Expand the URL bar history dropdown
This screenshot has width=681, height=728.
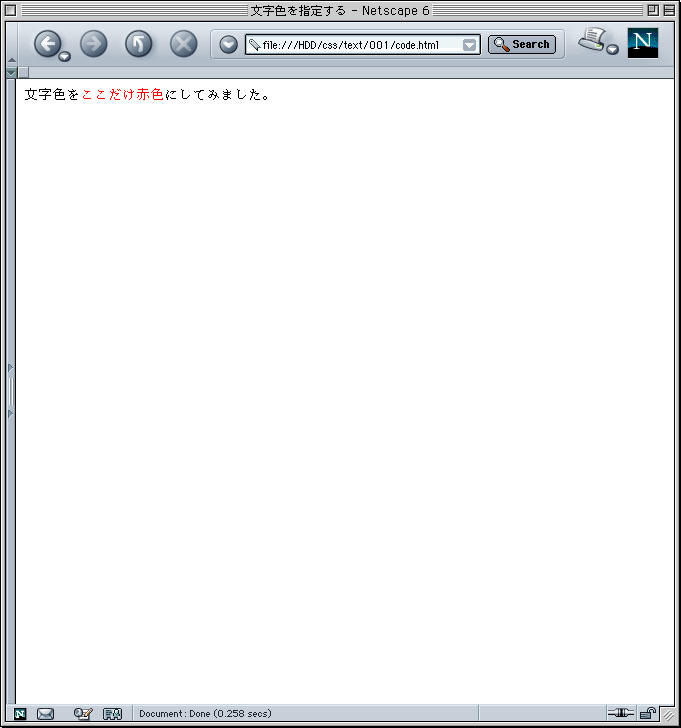click(x=470, y=45)
